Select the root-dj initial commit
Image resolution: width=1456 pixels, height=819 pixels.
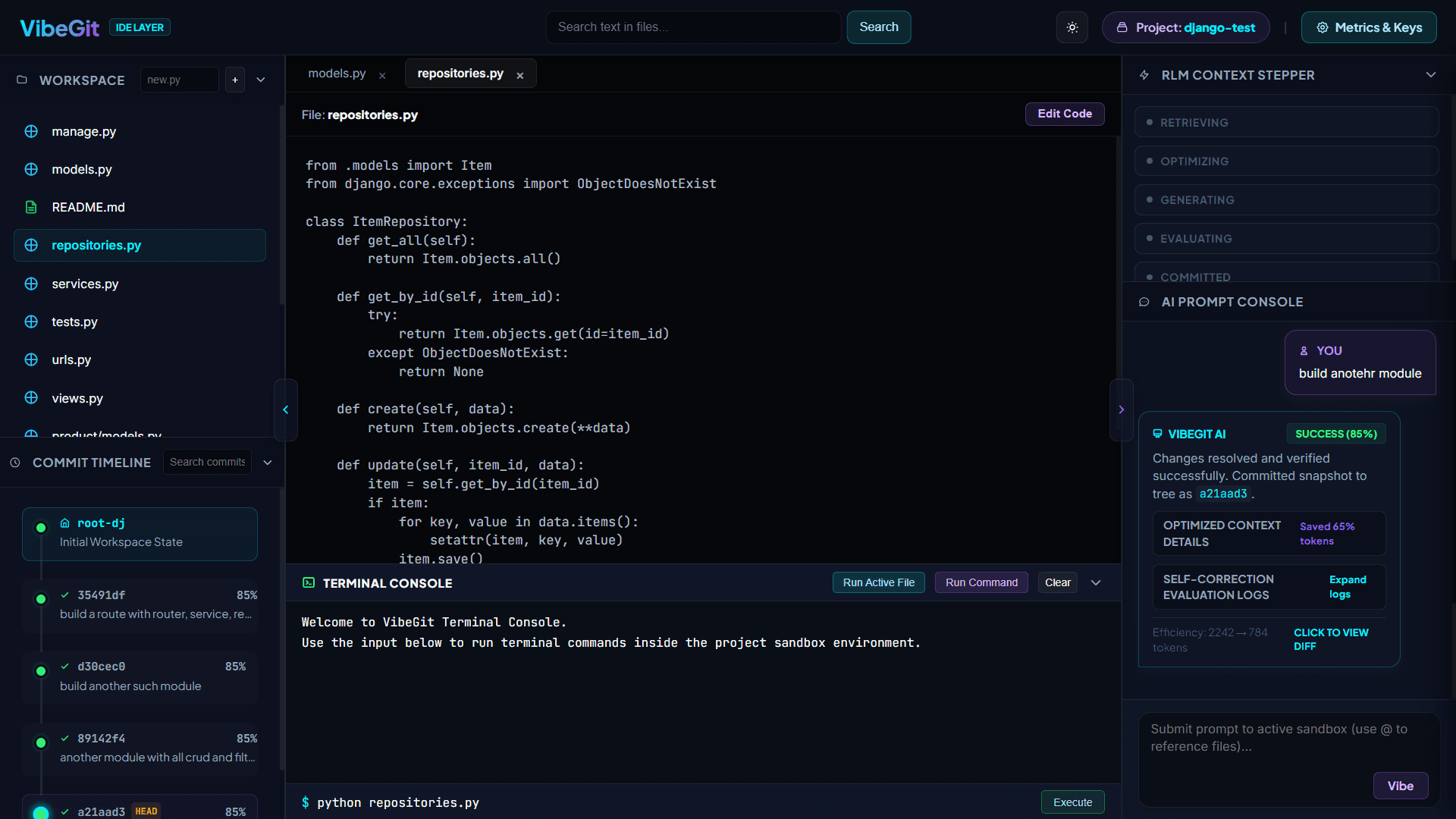coord(140,534)
